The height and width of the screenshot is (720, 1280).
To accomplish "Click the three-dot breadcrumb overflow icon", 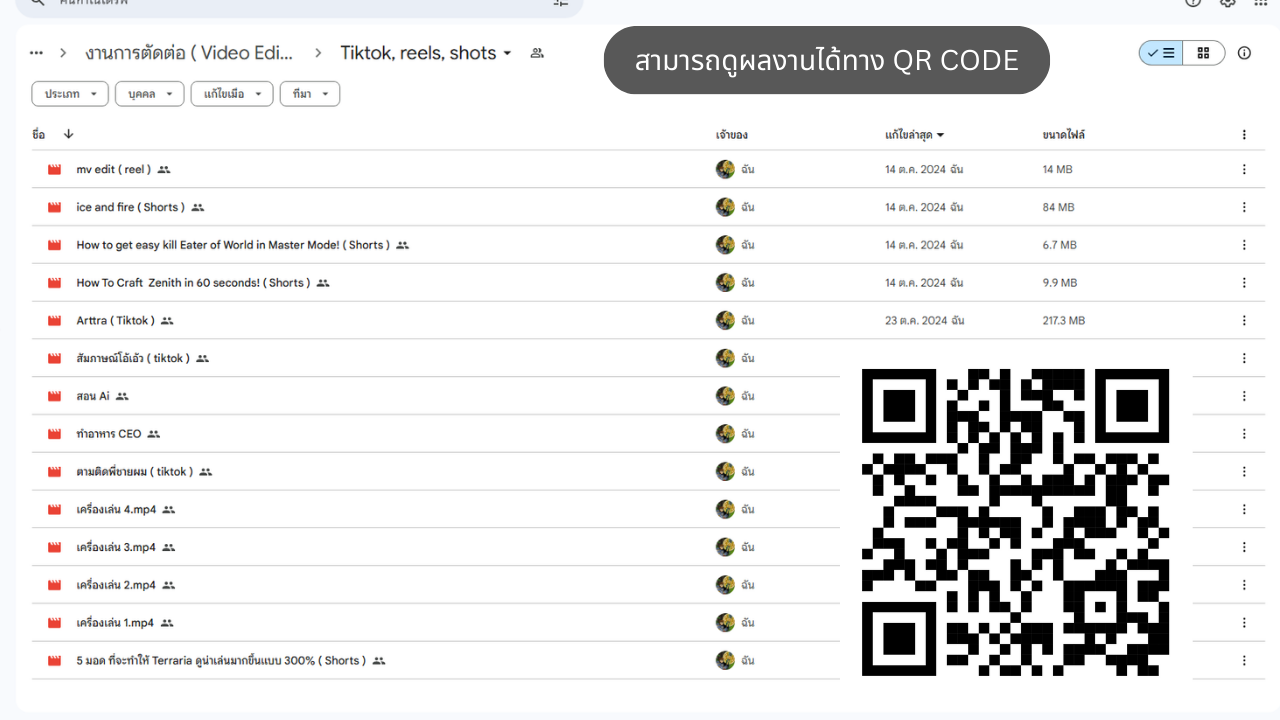I will pyautogui.click(x=37, y=53).
